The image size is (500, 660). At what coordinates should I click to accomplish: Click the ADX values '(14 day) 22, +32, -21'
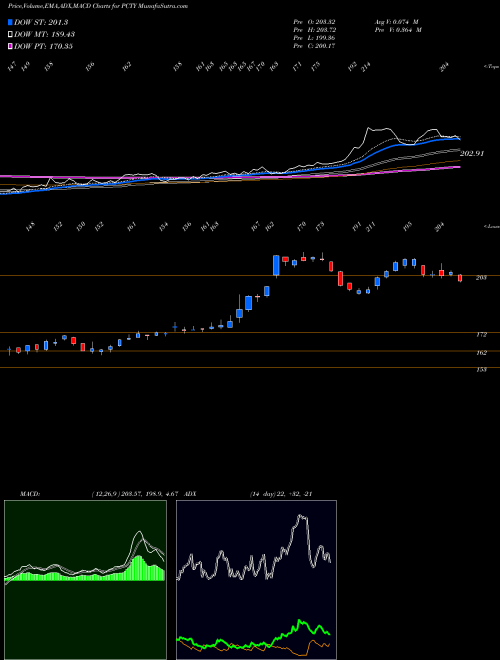click(281, 493)
